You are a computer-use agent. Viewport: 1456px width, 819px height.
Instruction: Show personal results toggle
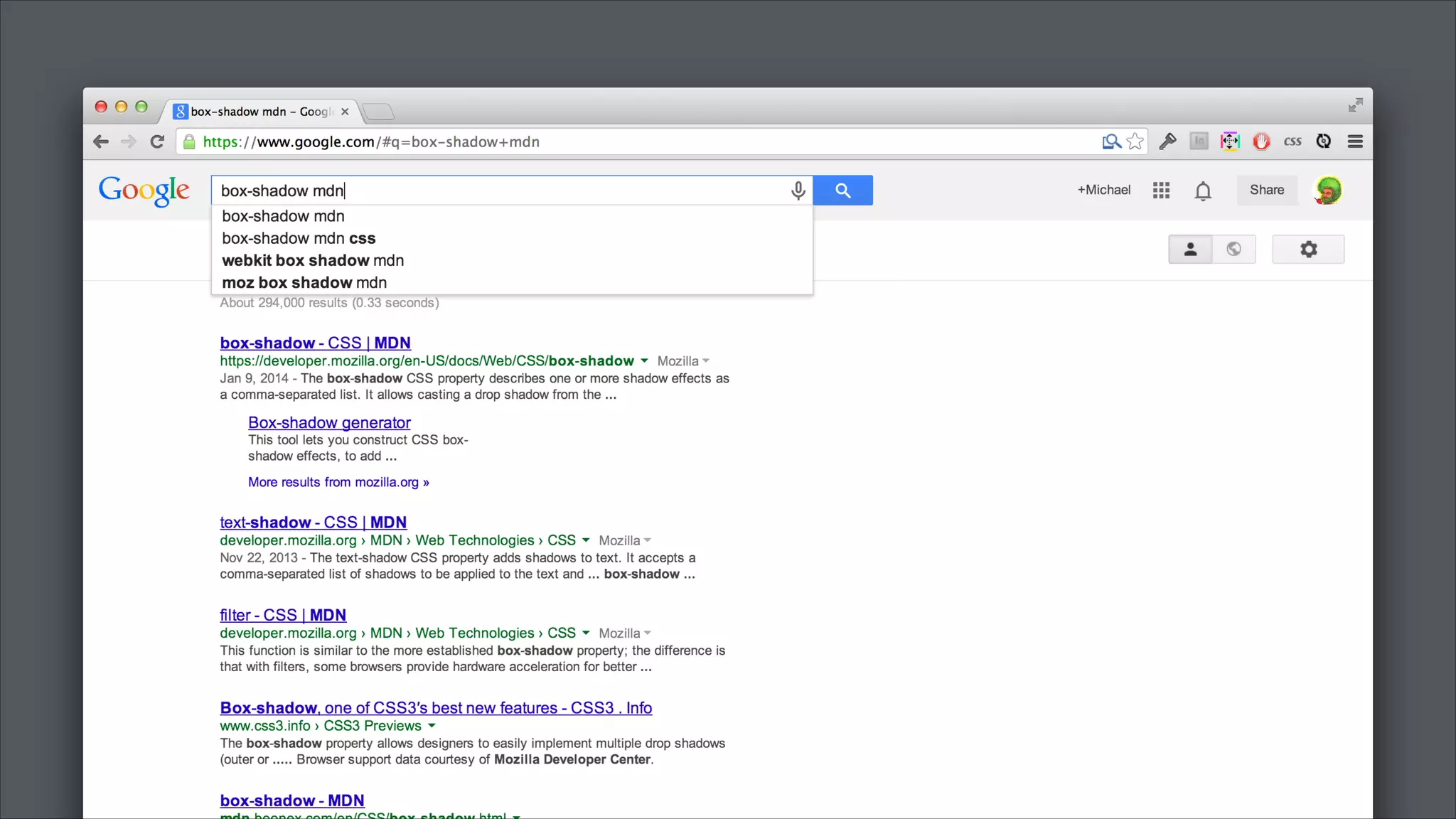tap(1190, 250)
